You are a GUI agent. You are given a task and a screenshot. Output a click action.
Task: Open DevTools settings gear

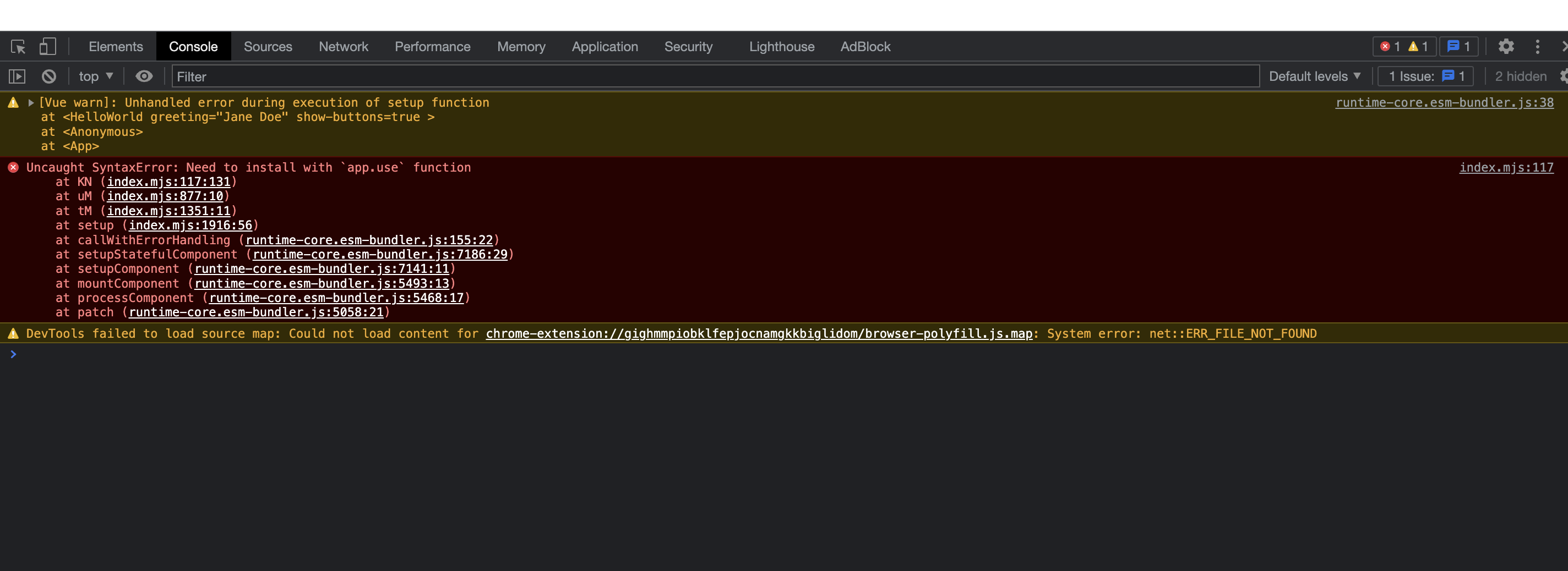[1506, 46]
